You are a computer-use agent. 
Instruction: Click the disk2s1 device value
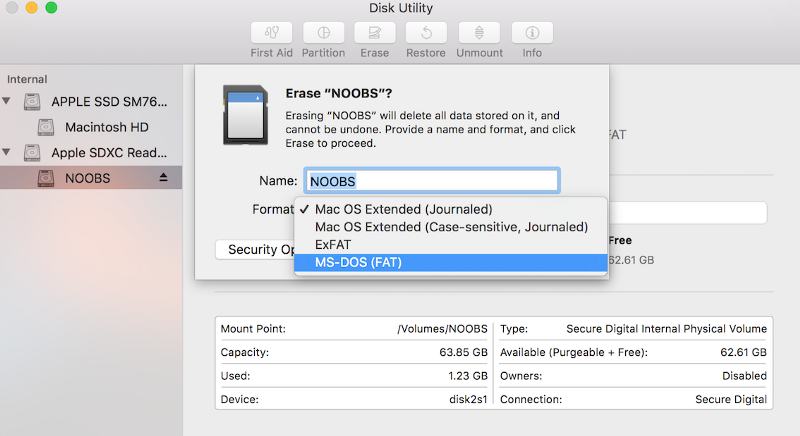coord(468,399)
